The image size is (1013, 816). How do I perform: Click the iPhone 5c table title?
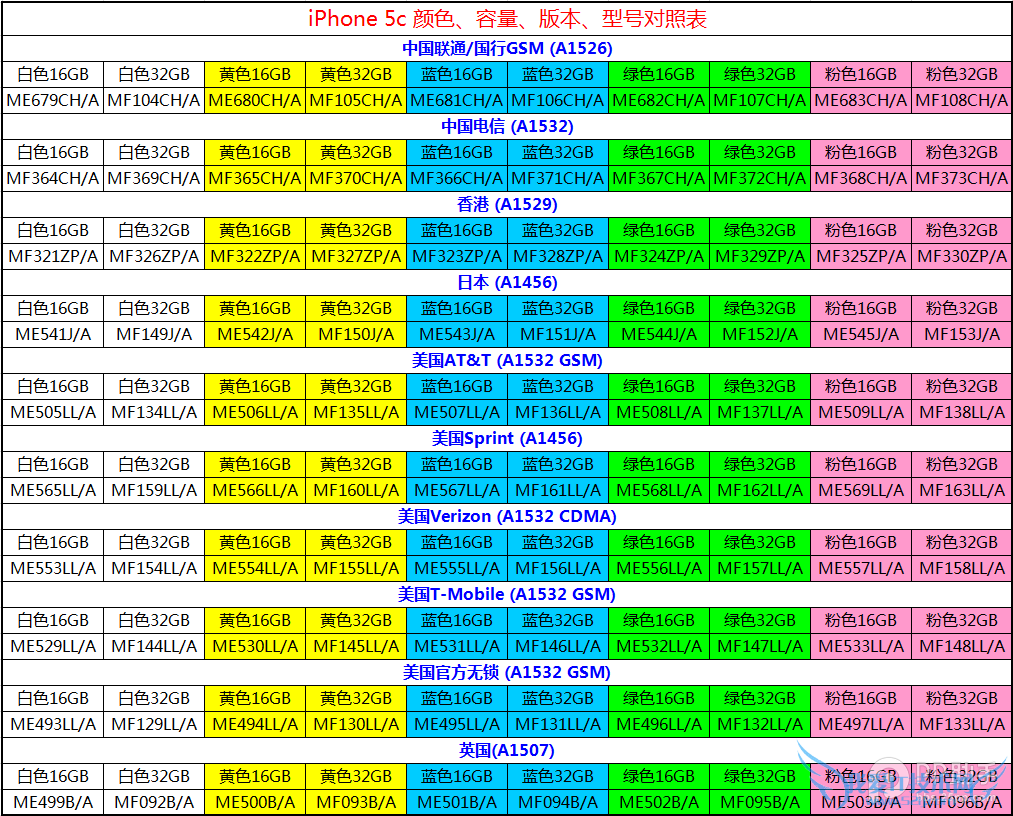coord(507,19)
